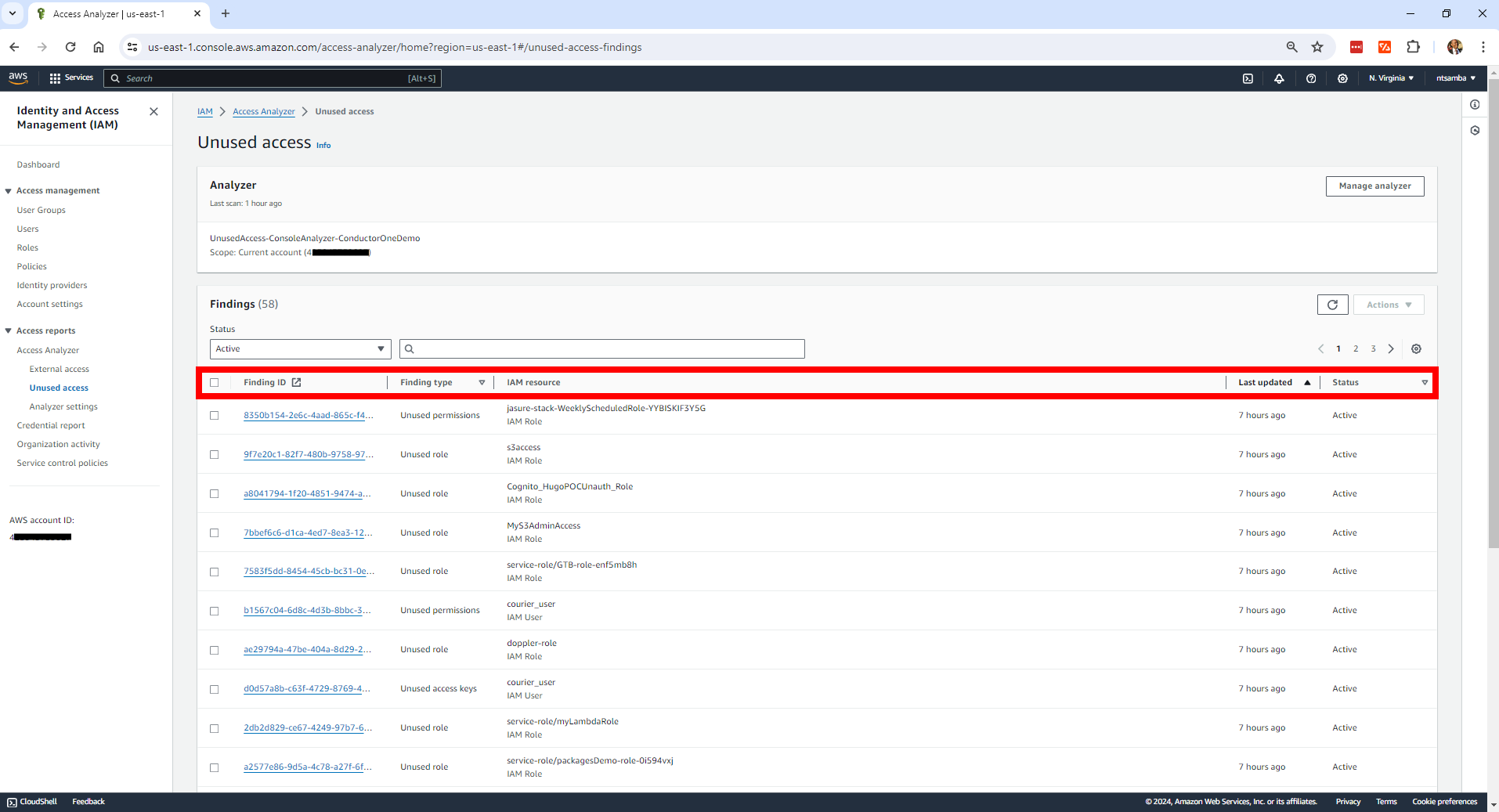This screenshot has height=812, width=1499.
Task: Select all findings with header checkbox
Action: pos(215,383)
